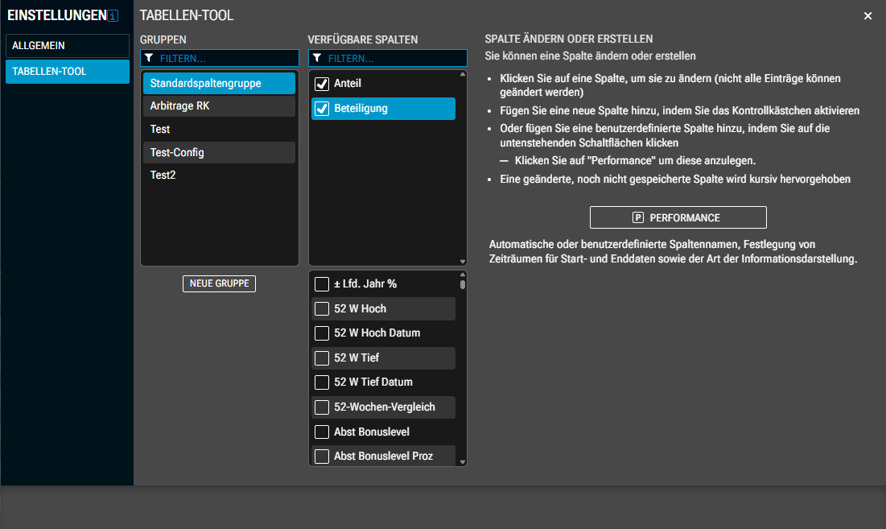Select the Arbitrage RK group
This screenshot has width=886, height=529.
click(x=219, y=106)
